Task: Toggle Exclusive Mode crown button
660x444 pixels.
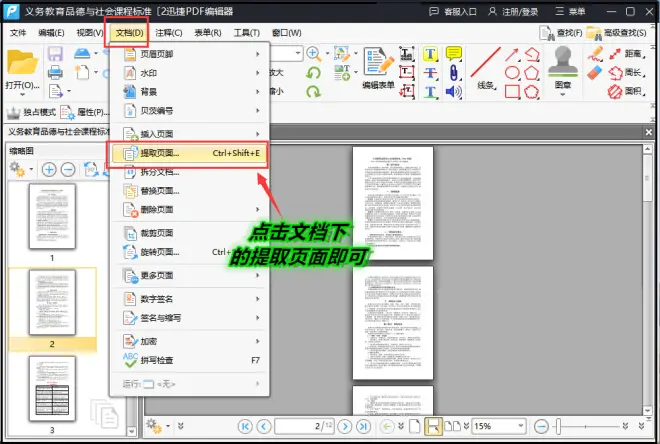Action: pyautogui.click(x=31, y=112)
